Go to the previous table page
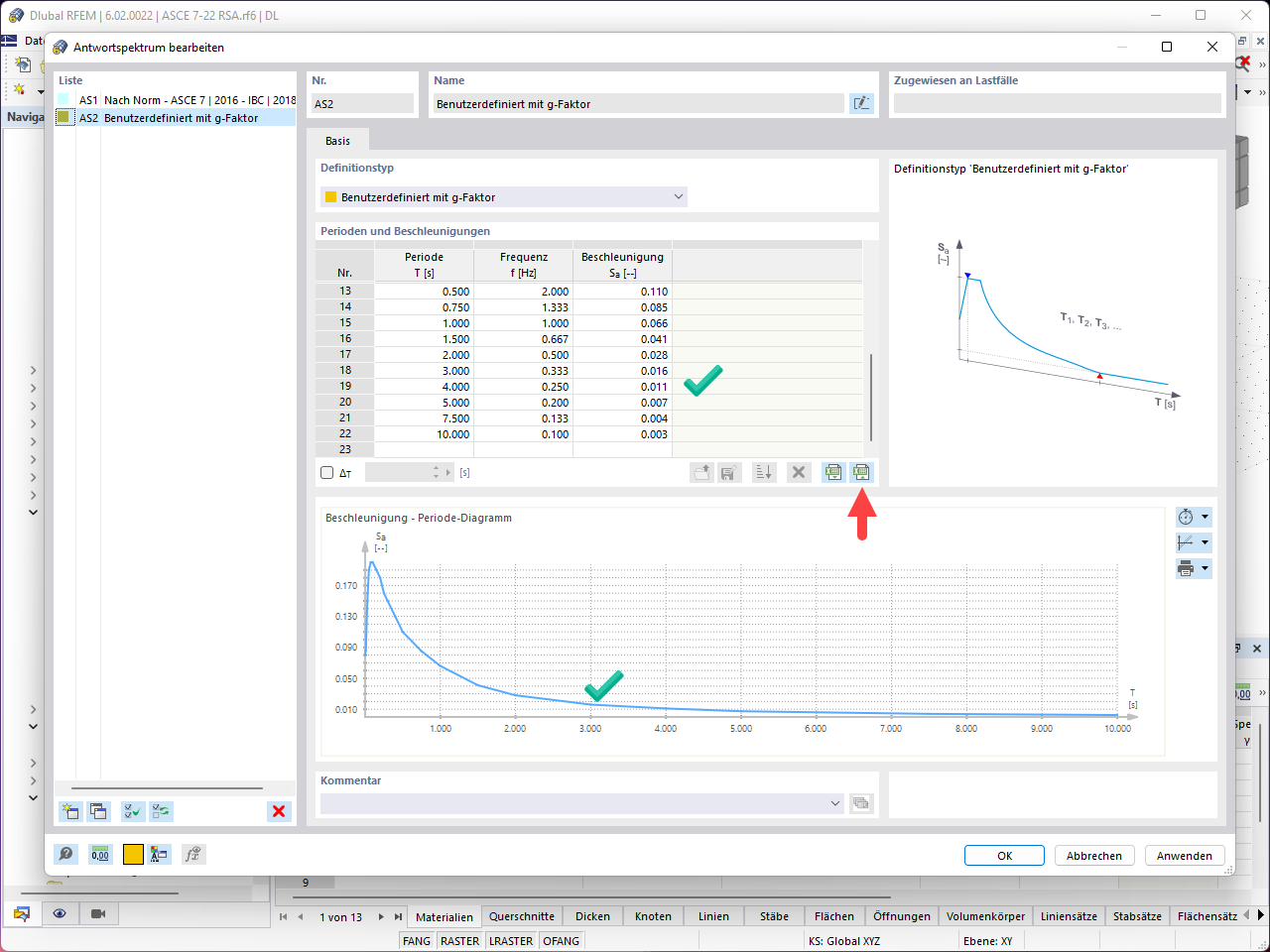This screenshot has height=952, width=1270. tap(301, 916)
